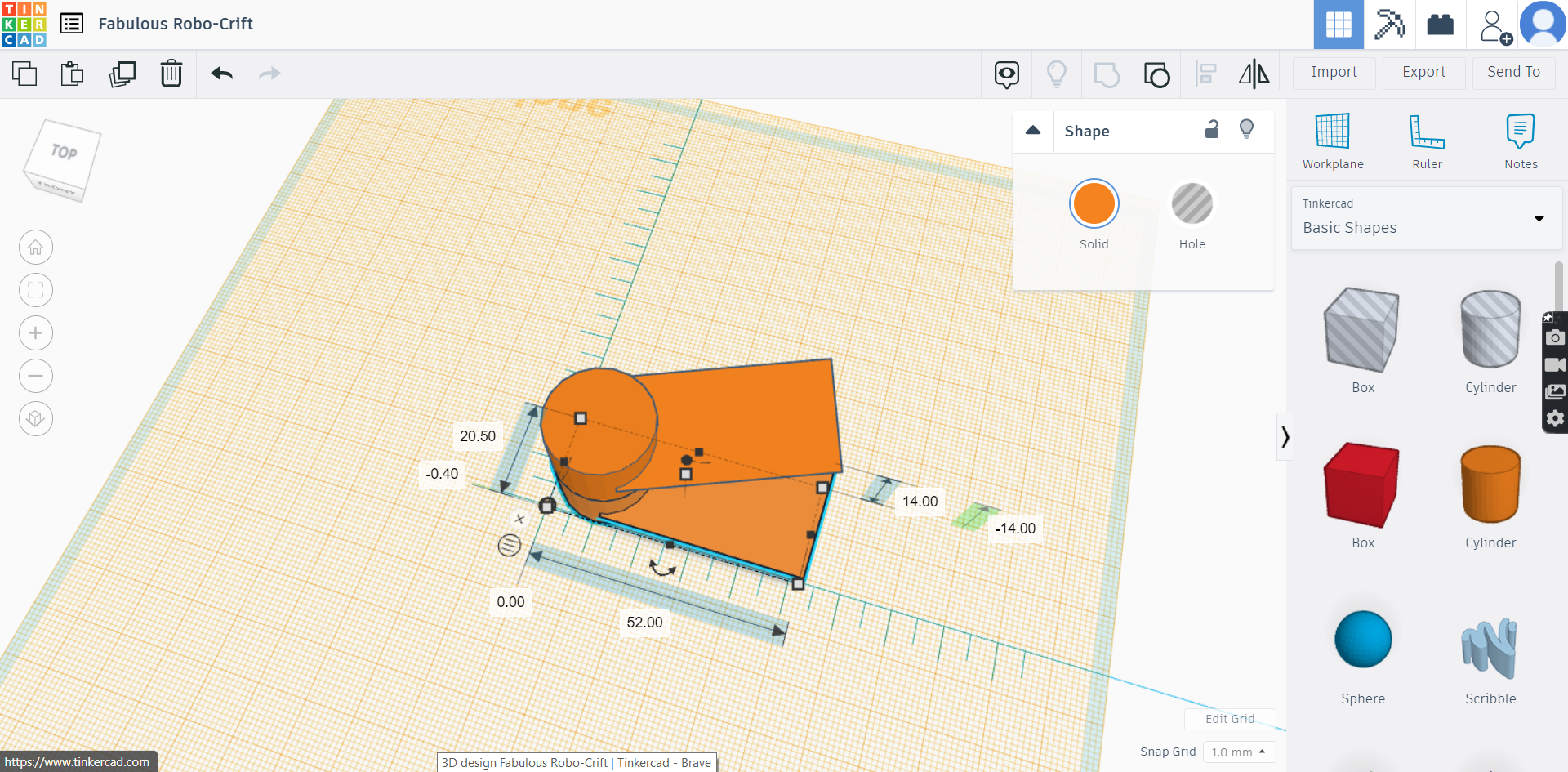Group the selected shapes
Image resolution: width=1568 pixels, height=772 pixels.
pos(1107,74)
